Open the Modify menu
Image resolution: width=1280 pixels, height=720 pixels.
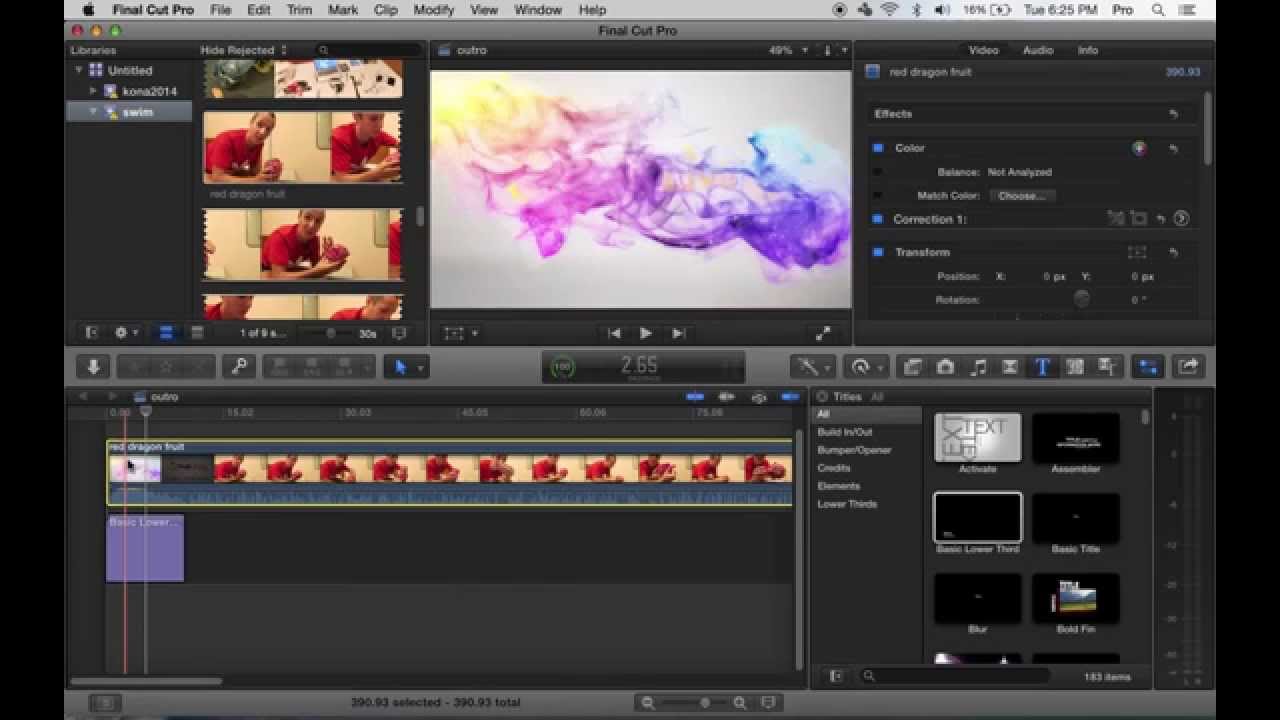click(433, 10)
